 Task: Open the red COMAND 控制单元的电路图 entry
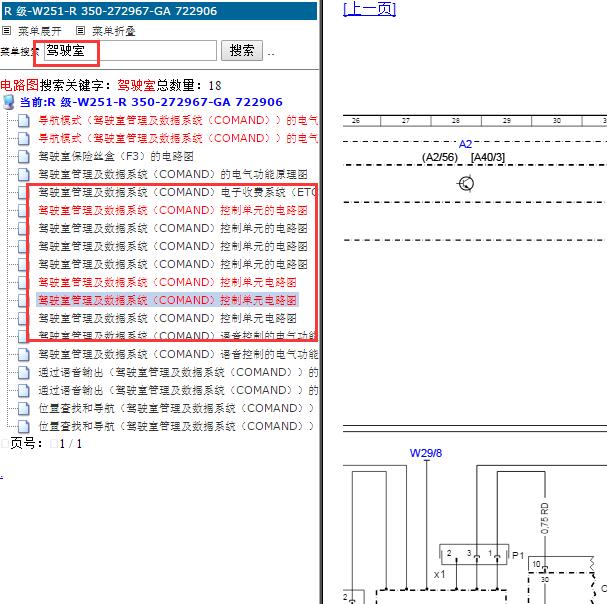(x=173, y=210)
